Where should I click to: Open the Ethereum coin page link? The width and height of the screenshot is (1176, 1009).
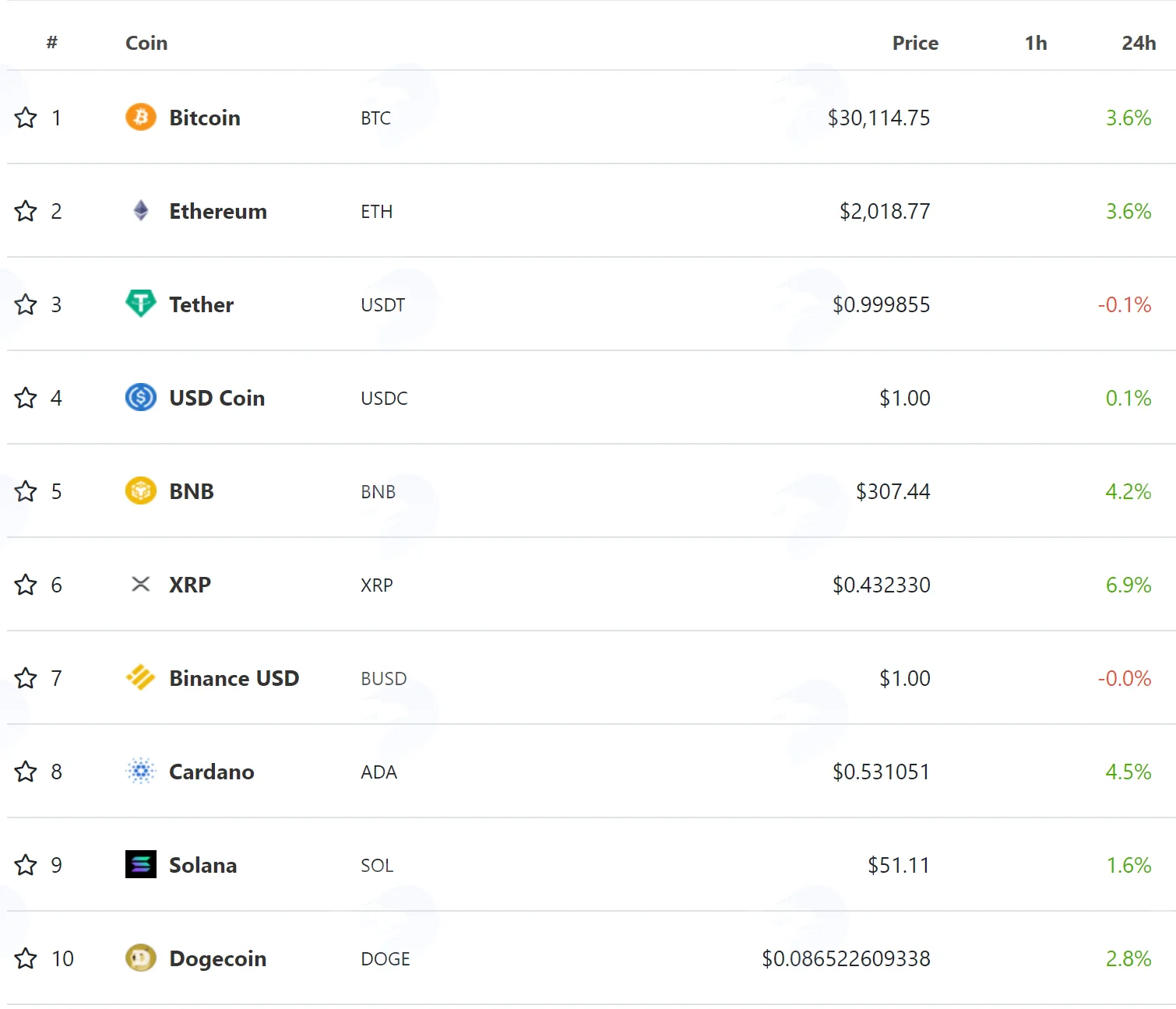click(218, 211)
